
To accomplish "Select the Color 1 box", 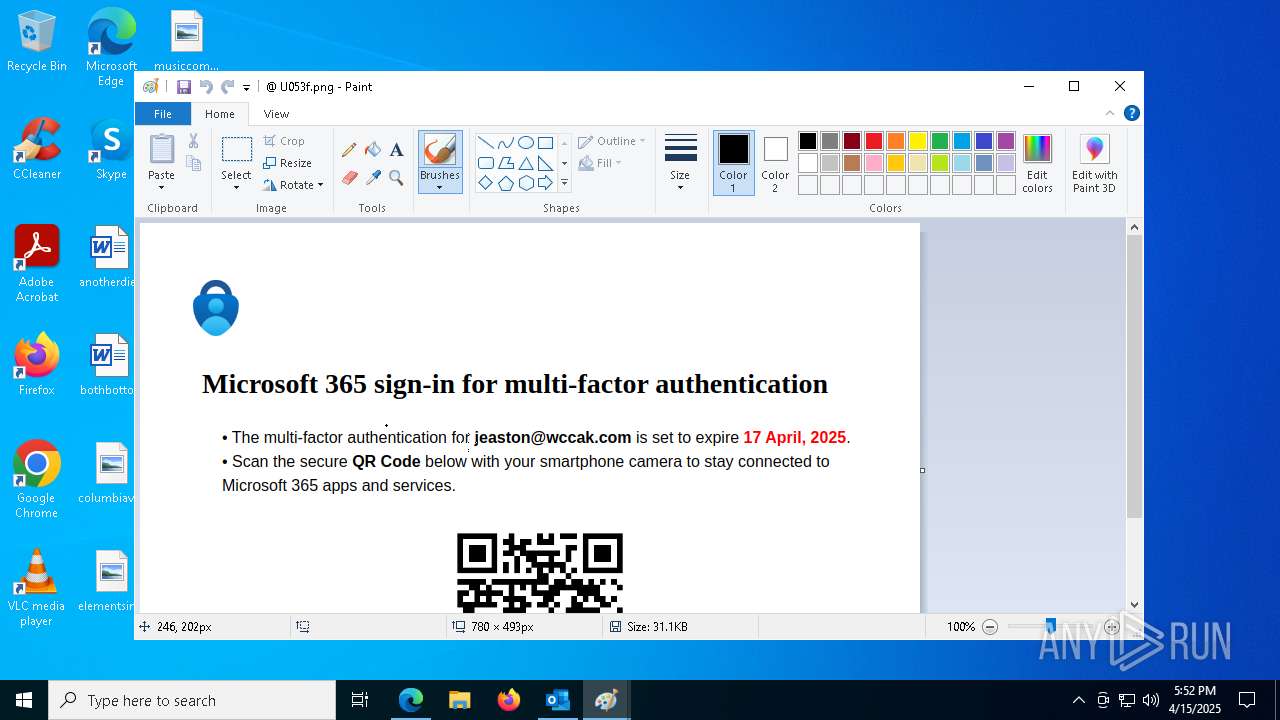I will click(x=733, y=163).
